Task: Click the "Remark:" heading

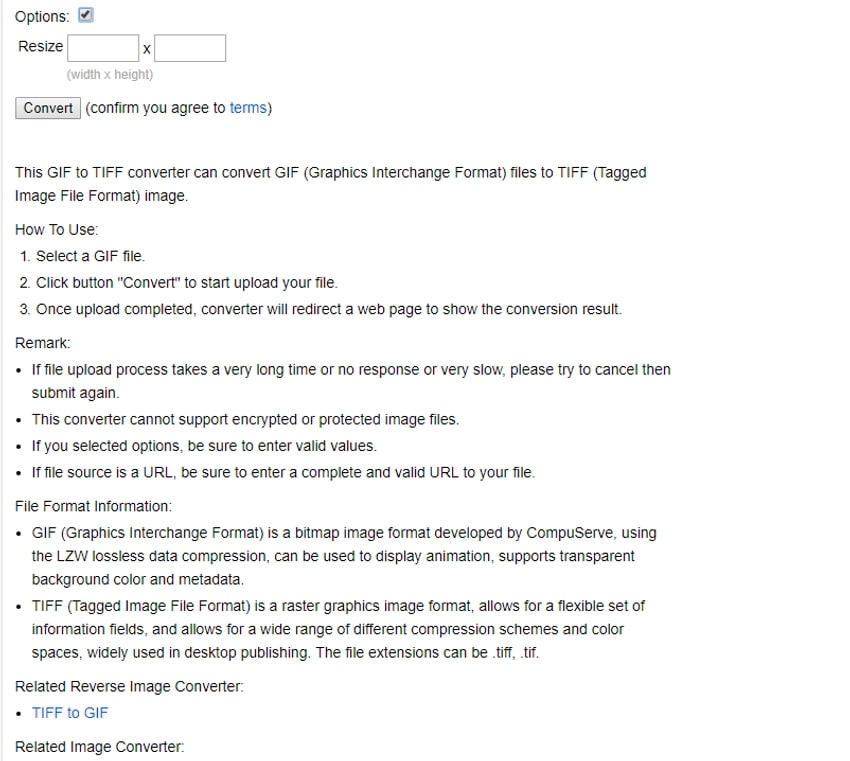Action: (43, 343)
